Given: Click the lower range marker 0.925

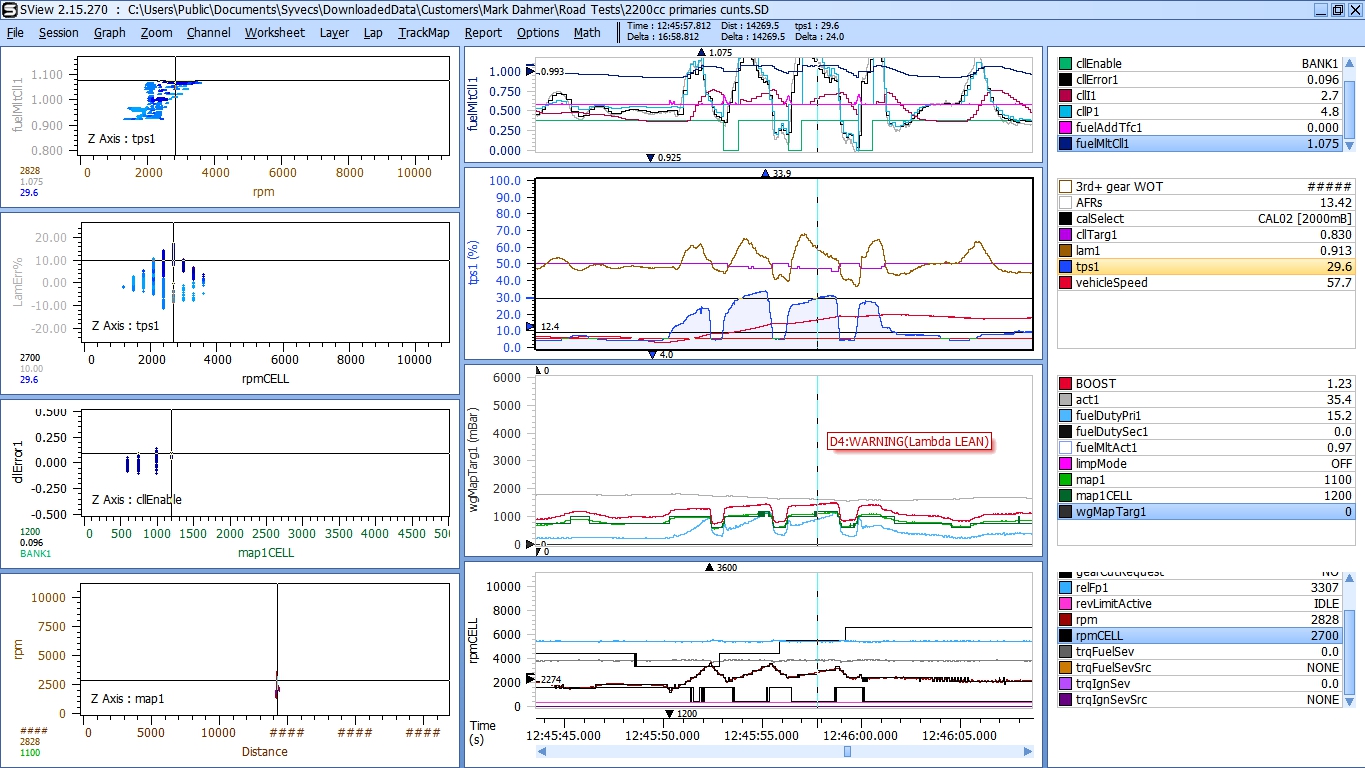Looking at the screenshot, I should (665, 158).
